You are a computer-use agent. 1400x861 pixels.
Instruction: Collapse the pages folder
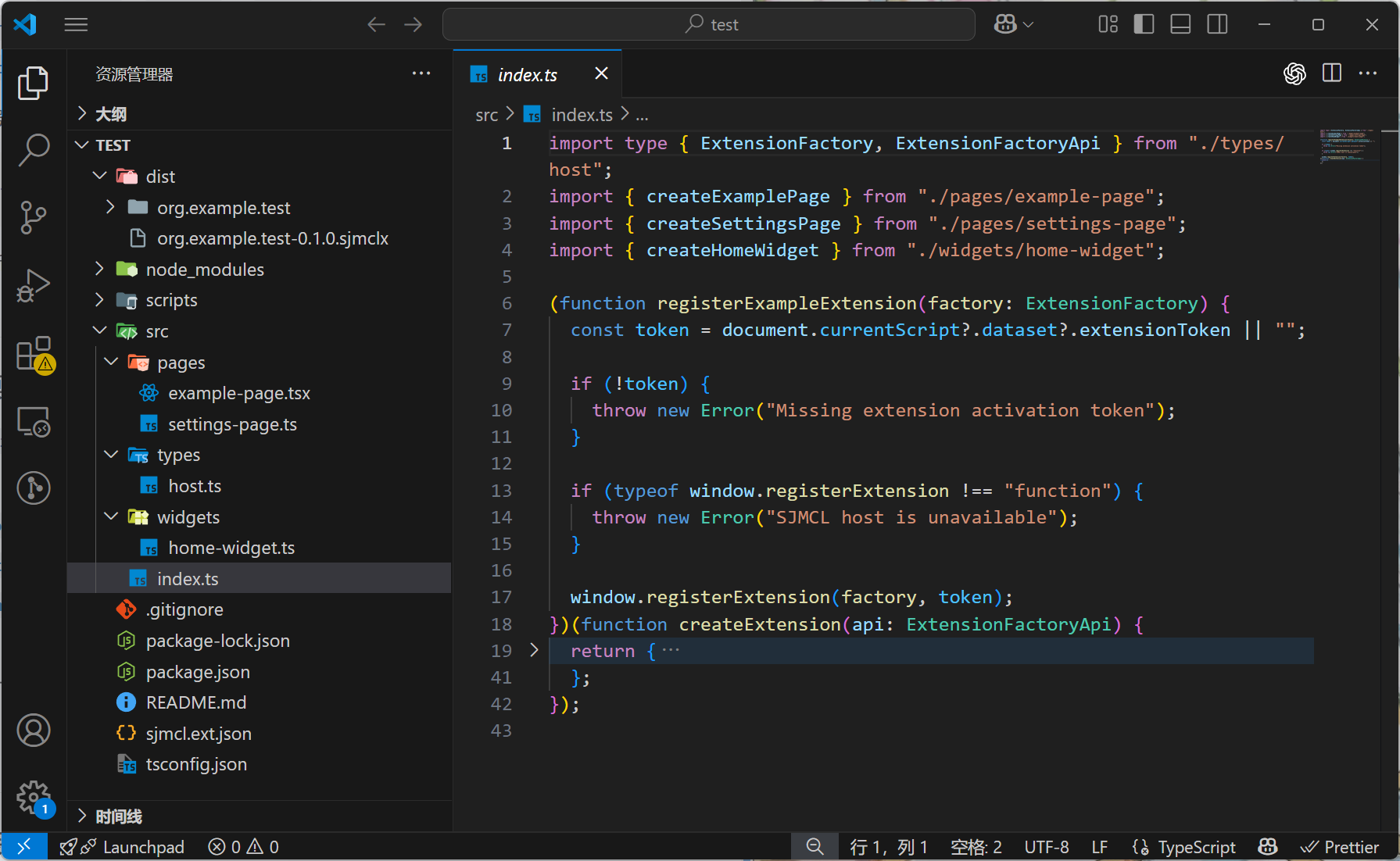click(x=181, y=363)
